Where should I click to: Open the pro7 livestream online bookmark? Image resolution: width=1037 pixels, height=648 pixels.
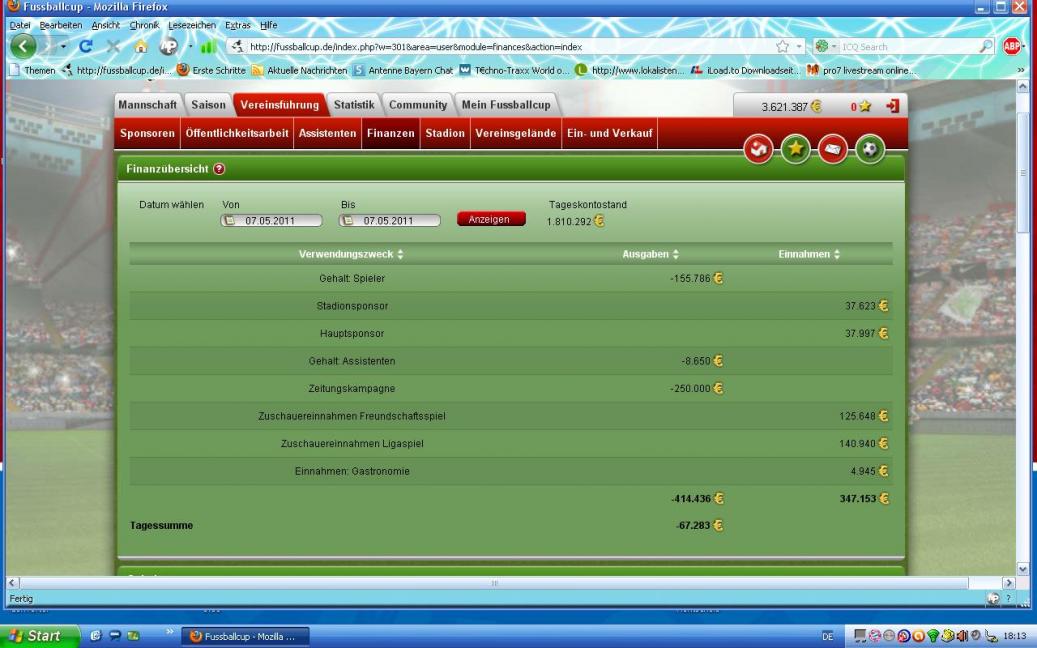click(x=861, y=70)
